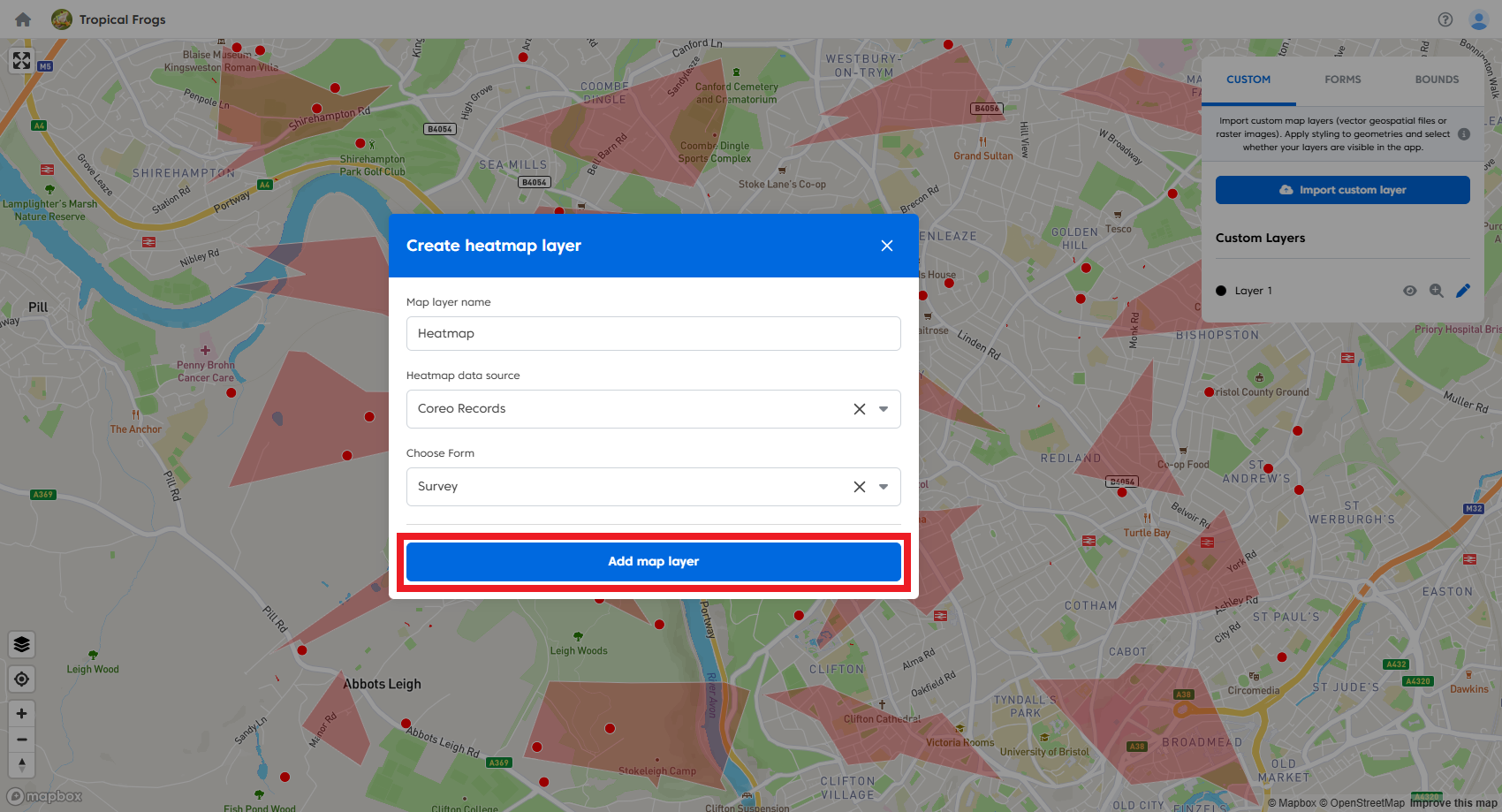Locate my position on the map
1502x812 pixels.
point(22,679)
